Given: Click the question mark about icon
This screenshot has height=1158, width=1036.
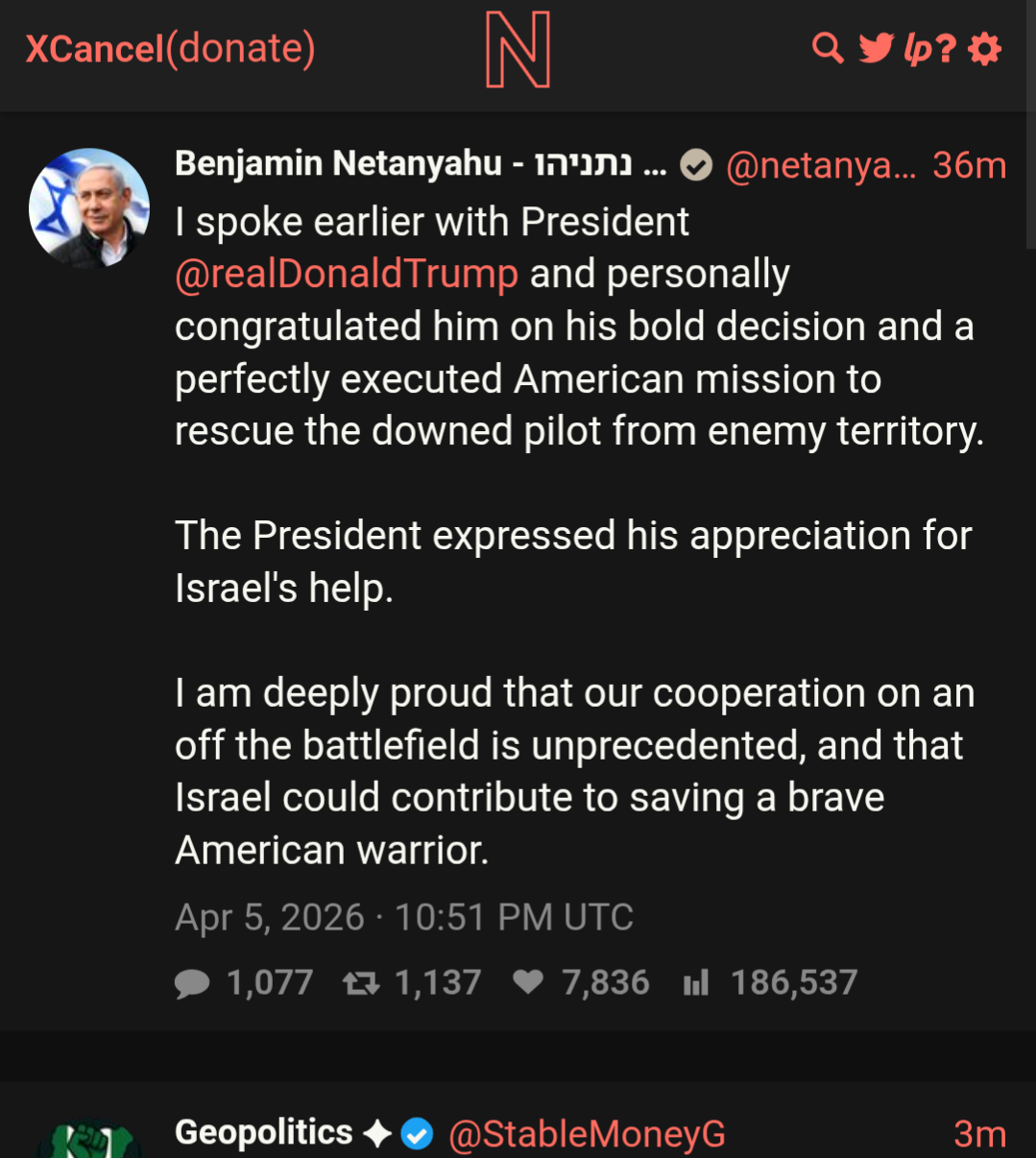Looking at the screenshot, I should [947, 49].
